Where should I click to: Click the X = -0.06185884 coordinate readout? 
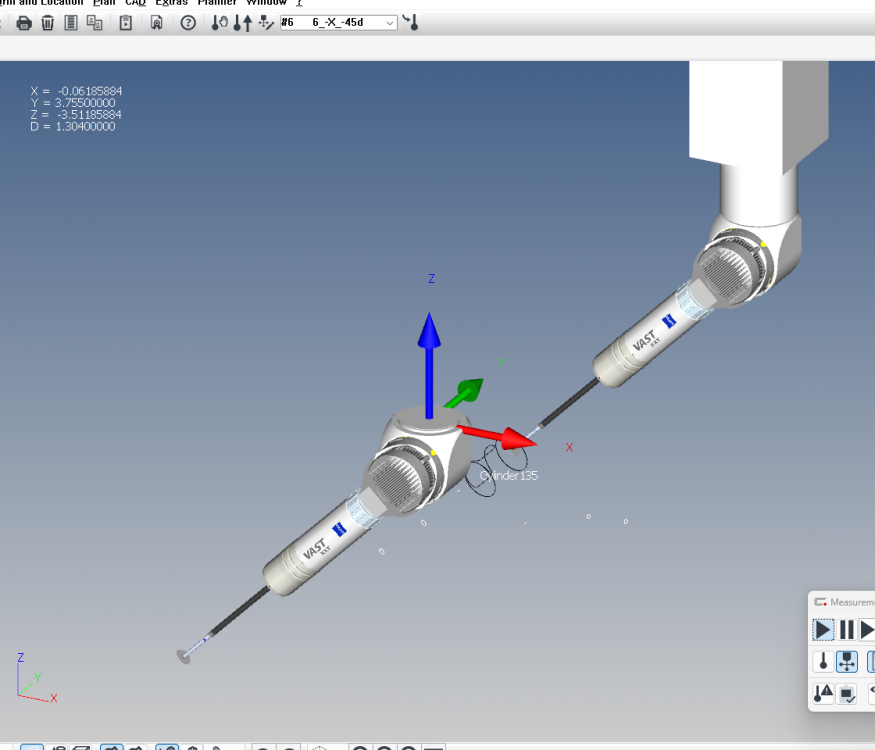[76, 91]
